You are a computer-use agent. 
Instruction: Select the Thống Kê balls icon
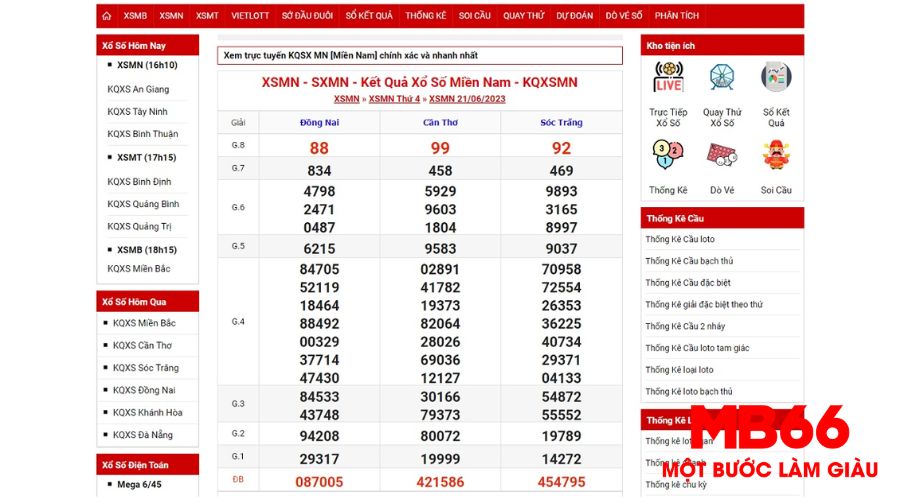pos(668,155)
